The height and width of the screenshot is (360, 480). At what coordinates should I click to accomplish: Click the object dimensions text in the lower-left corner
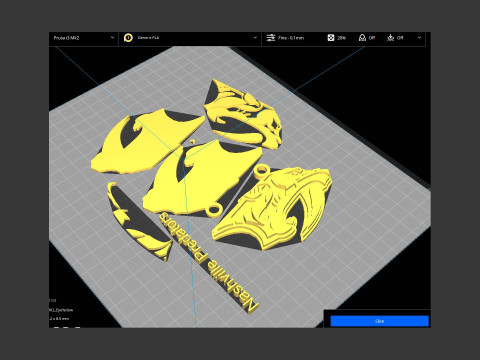tap(59, 319)
